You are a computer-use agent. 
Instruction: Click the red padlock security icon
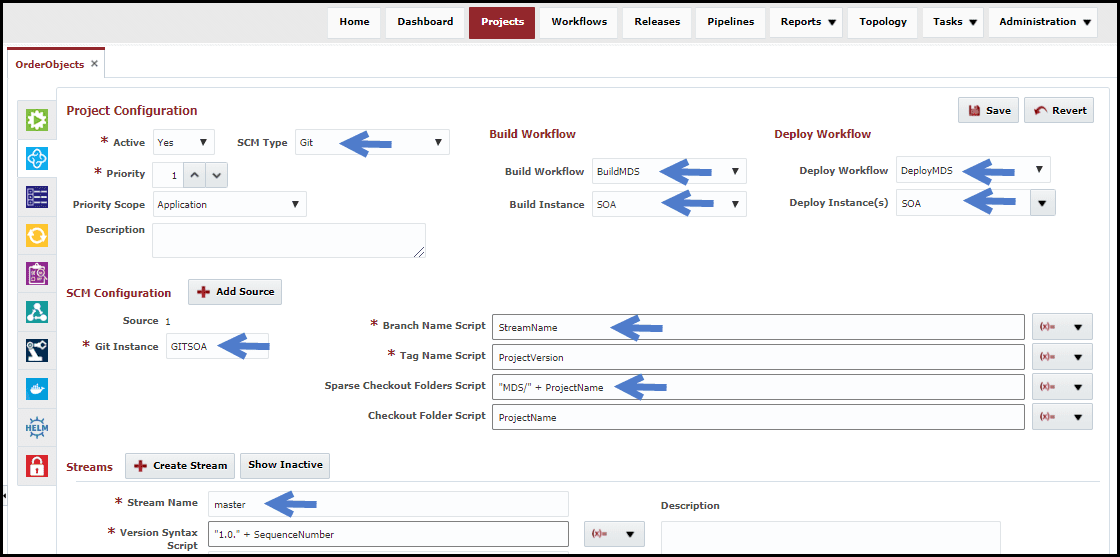coord(36,466)
